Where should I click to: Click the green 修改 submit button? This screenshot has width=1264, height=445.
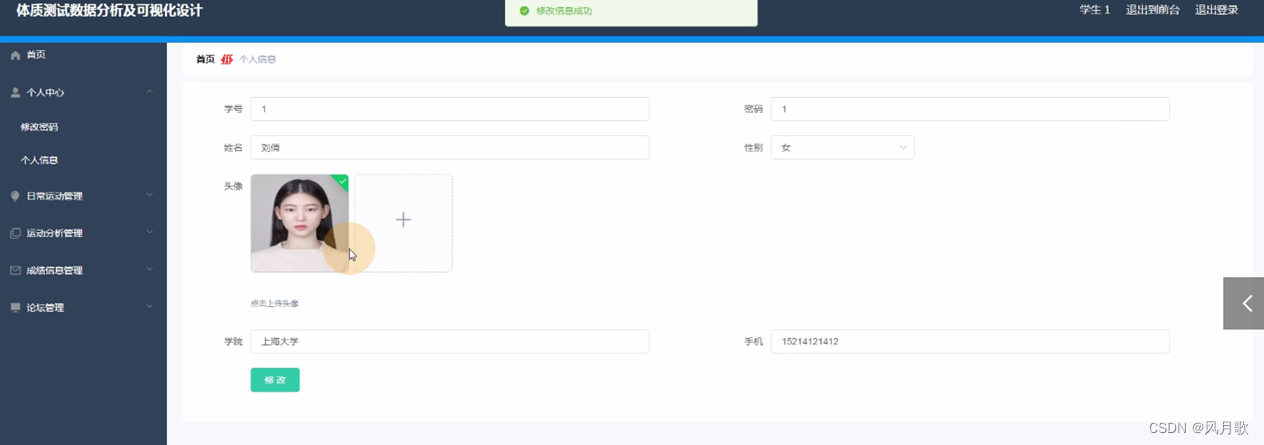tap(275, 380)
